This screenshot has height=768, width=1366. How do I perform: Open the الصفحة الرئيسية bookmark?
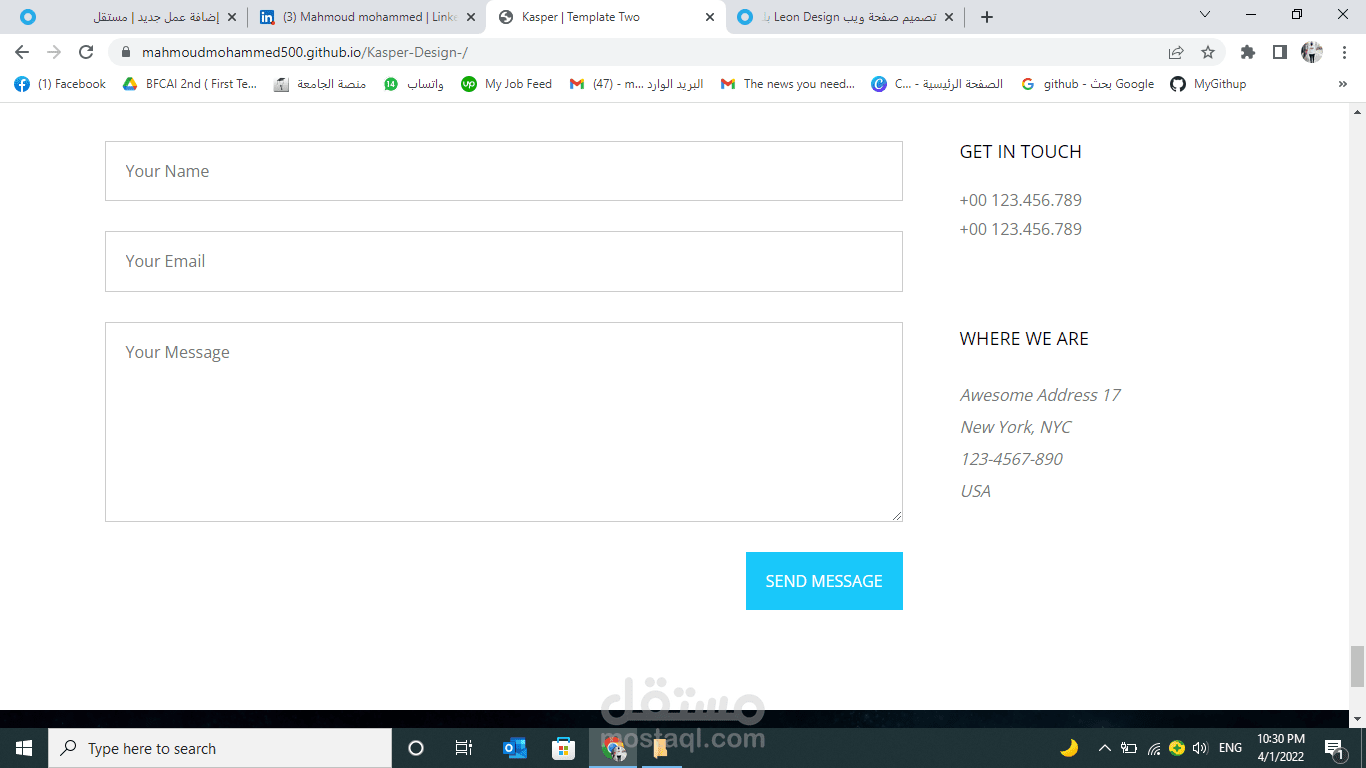(x=938, y=84)
